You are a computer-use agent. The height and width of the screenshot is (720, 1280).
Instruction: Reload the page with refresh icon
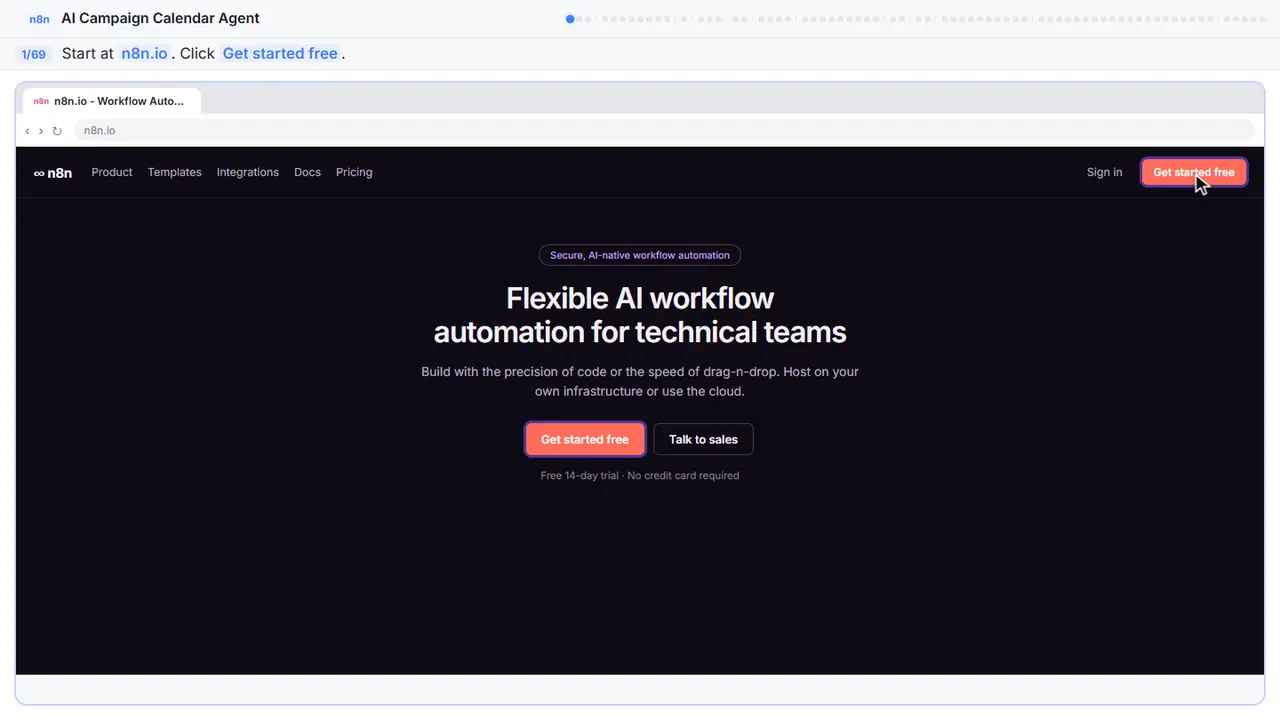point(57,131)
